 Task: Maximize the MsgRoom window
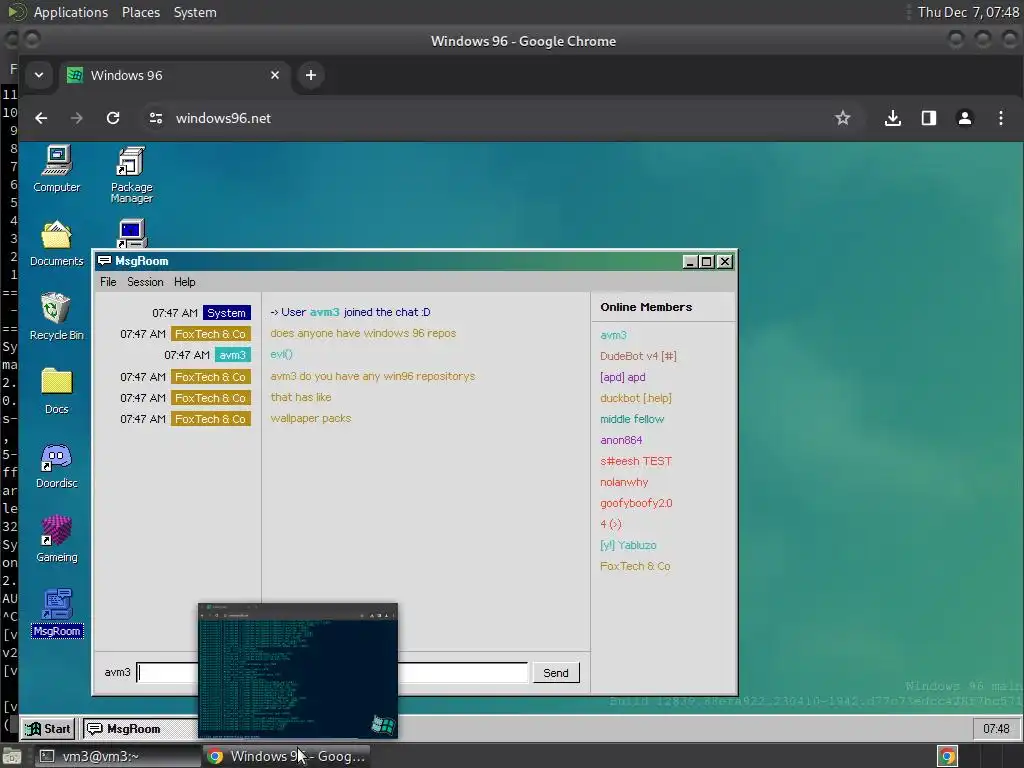707,262
